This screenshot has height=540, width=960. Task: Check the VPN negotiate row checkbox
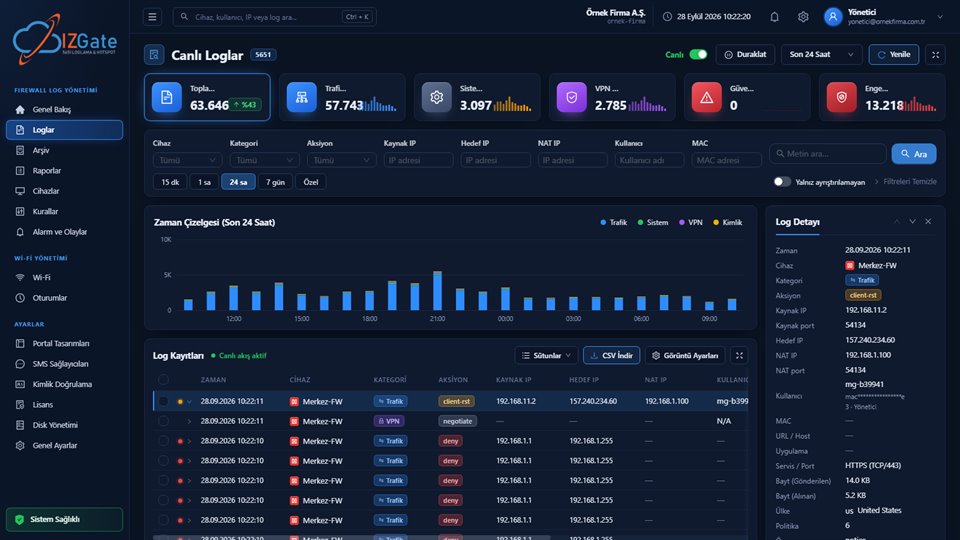[x=163, y=421]
